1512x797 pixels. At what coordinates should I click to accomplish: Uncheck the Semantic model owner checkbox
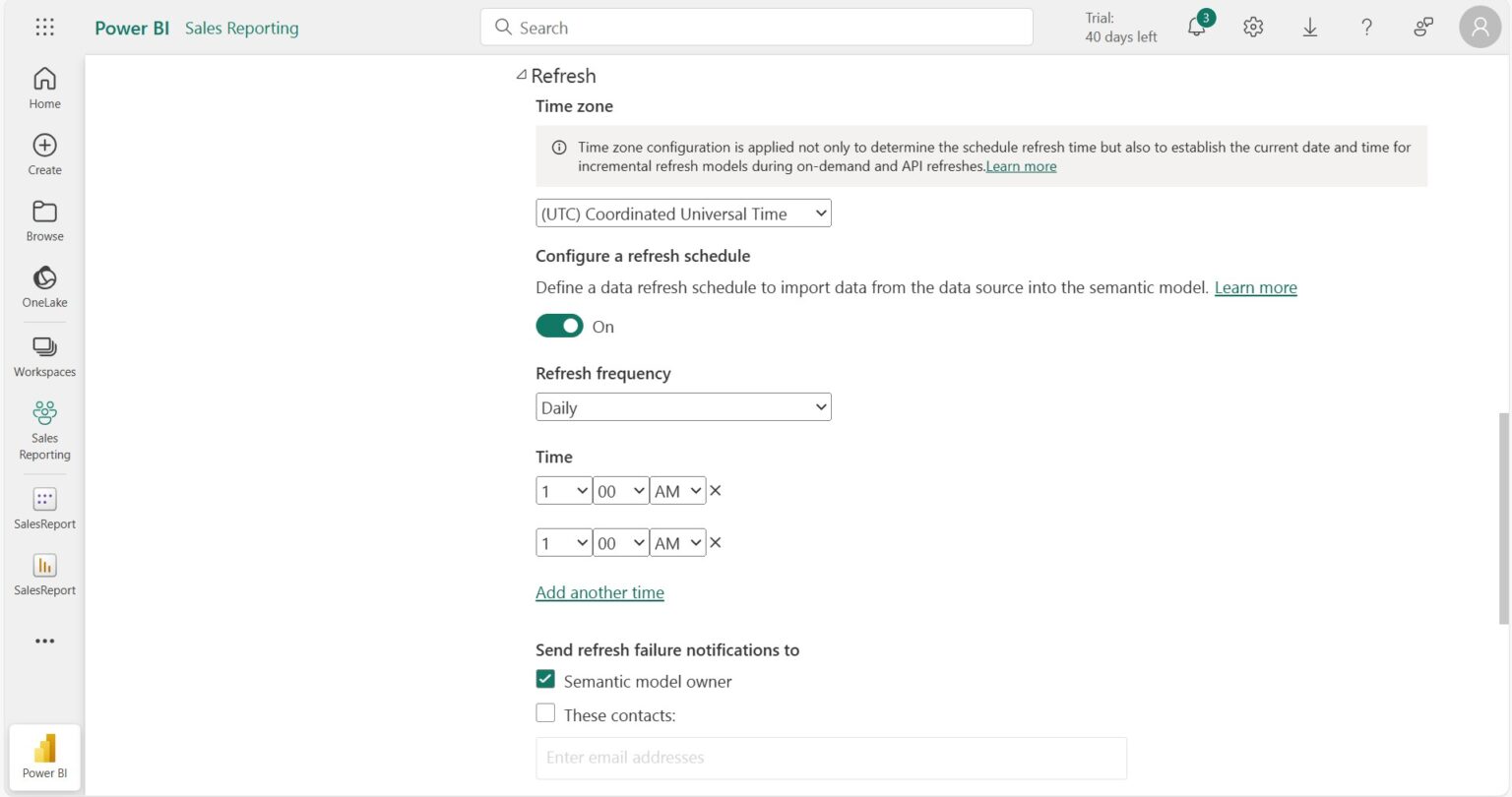pyautogui.click(x=545, y=679)
